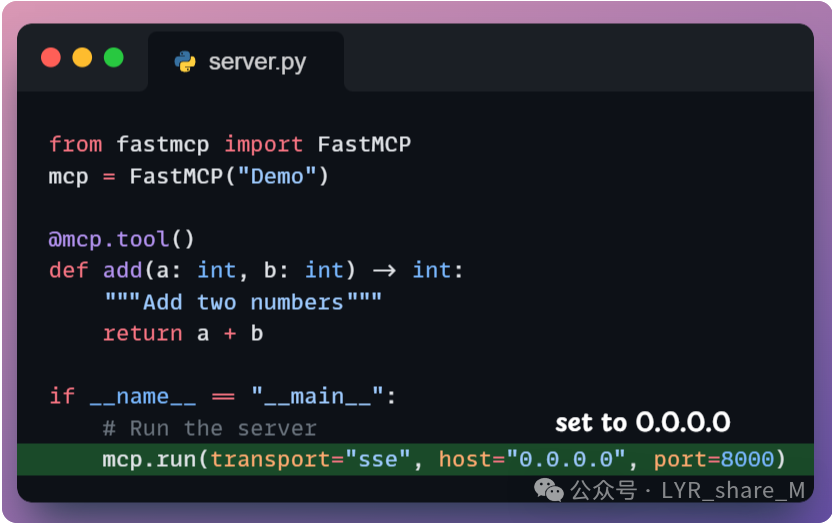Click the port=8000 argument
This screenshot has height=523, width=832.
point(714,459)
